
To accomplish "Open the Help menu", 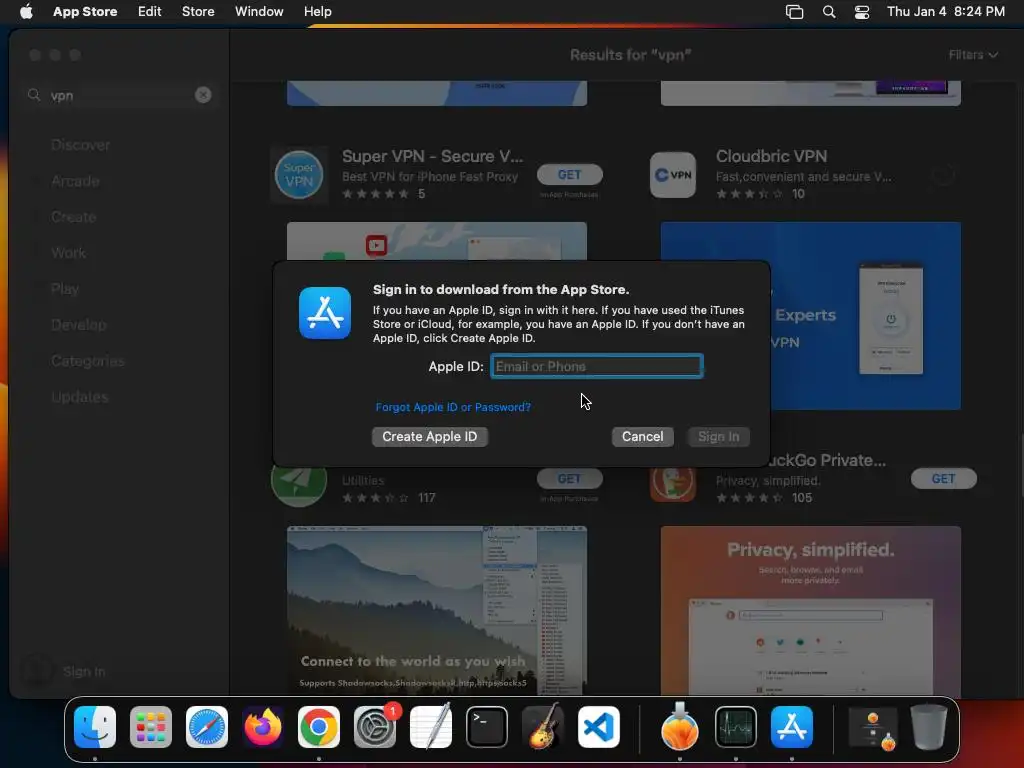I will tap(317, 11).
